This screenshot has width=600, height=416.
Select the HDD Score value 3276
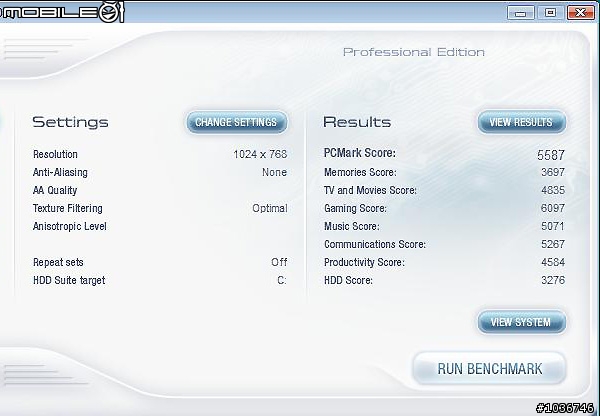click(x=553, y=280)
